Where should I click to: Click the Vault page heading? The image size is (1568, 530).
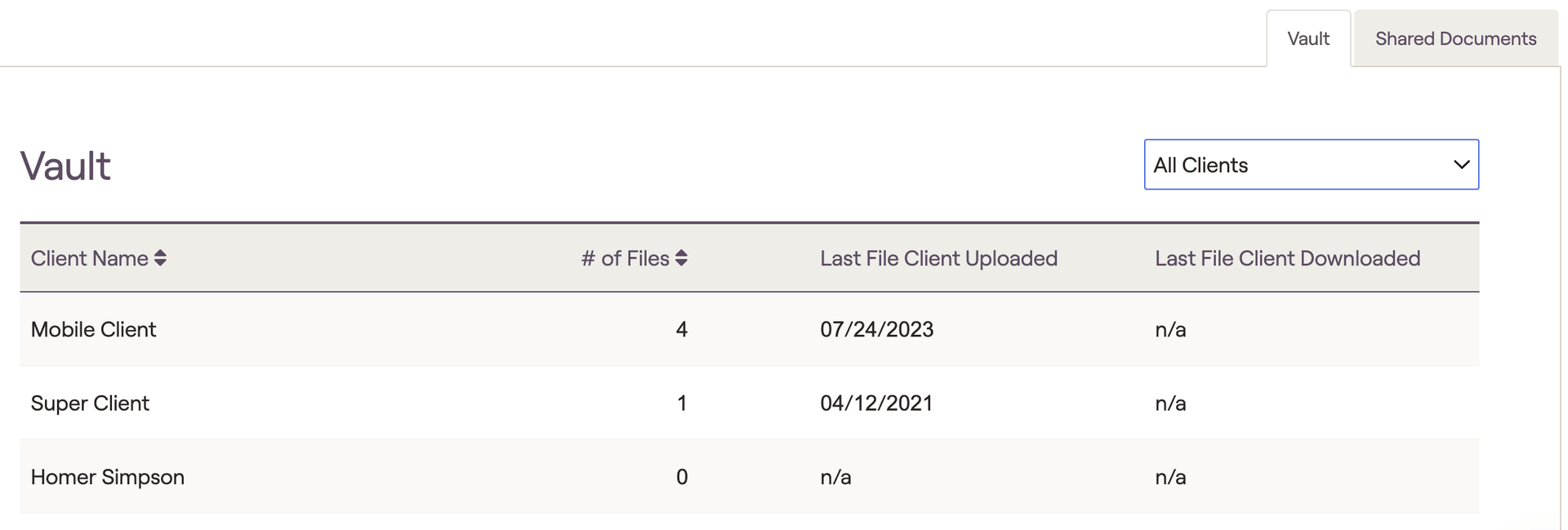click(x=65, y=167)
